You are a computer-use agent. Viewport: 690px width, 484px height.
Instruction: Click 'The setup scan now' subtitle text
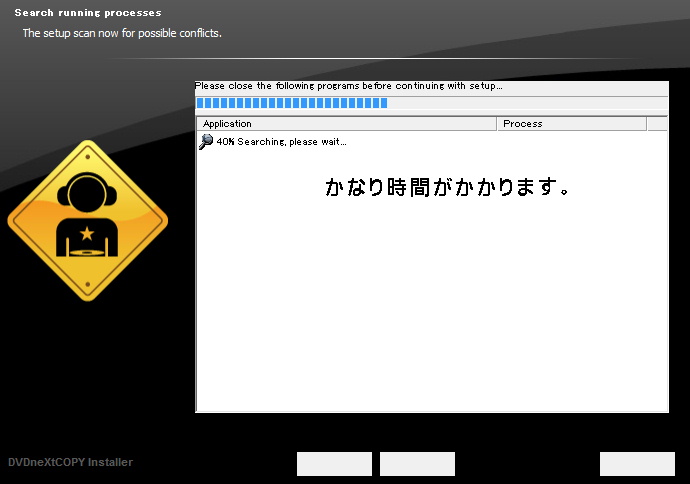pyautogui.click(x=122, y=33)
